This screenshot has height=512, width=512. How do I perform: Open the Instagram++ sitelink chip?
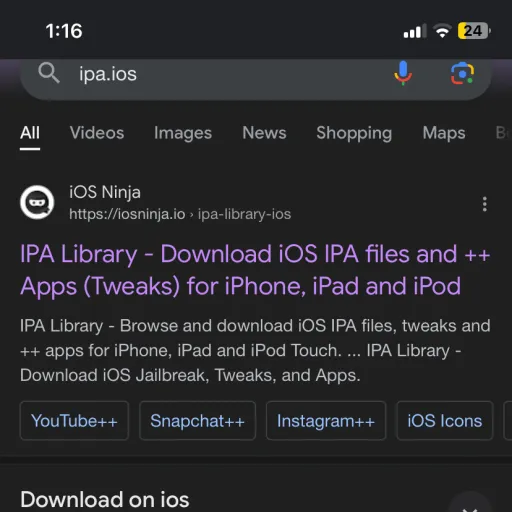tap(326, 421)
